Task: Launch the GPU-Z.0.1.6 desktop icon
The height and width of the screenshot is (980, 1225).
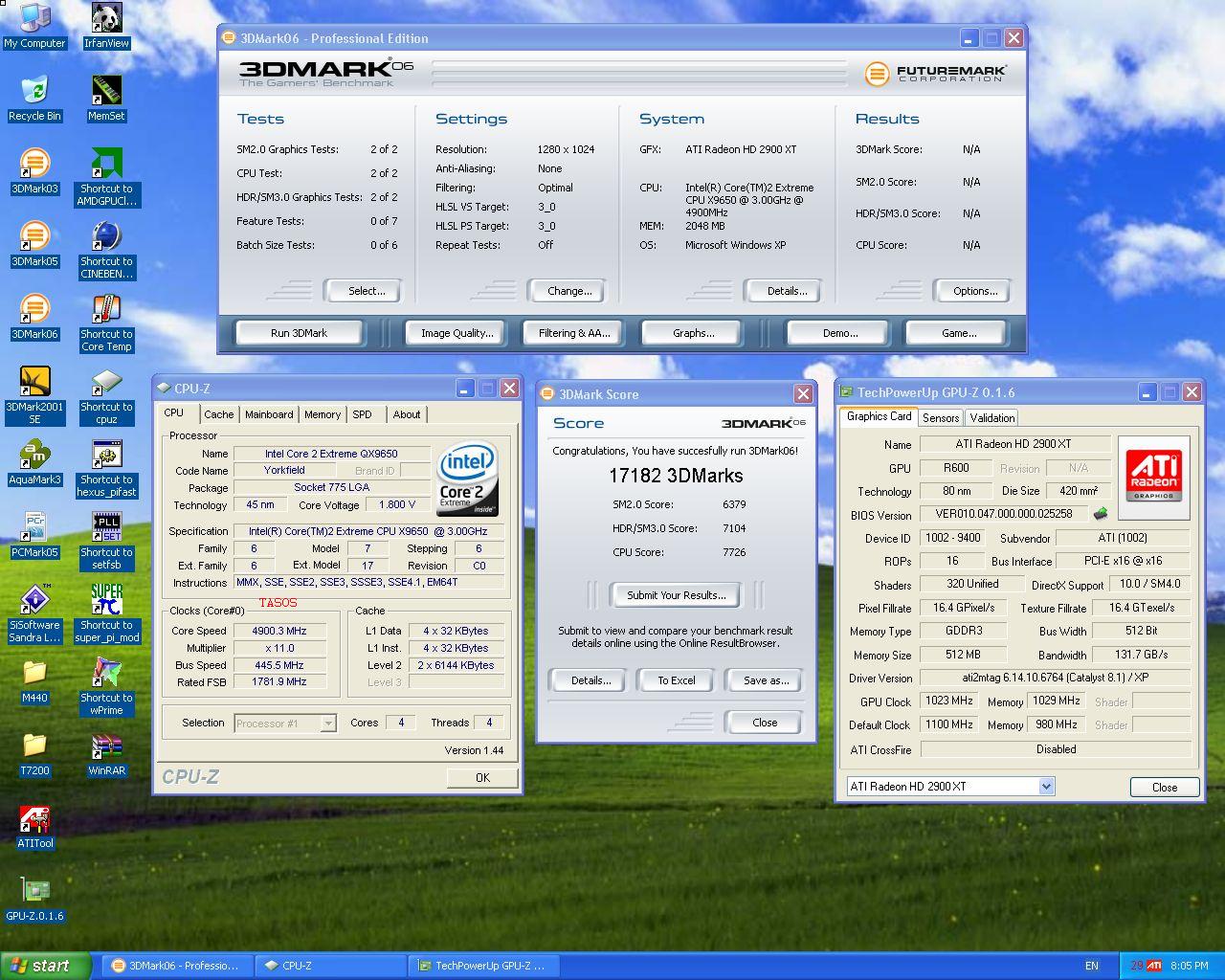Action: pyautogui.click(x=34, y=899)
